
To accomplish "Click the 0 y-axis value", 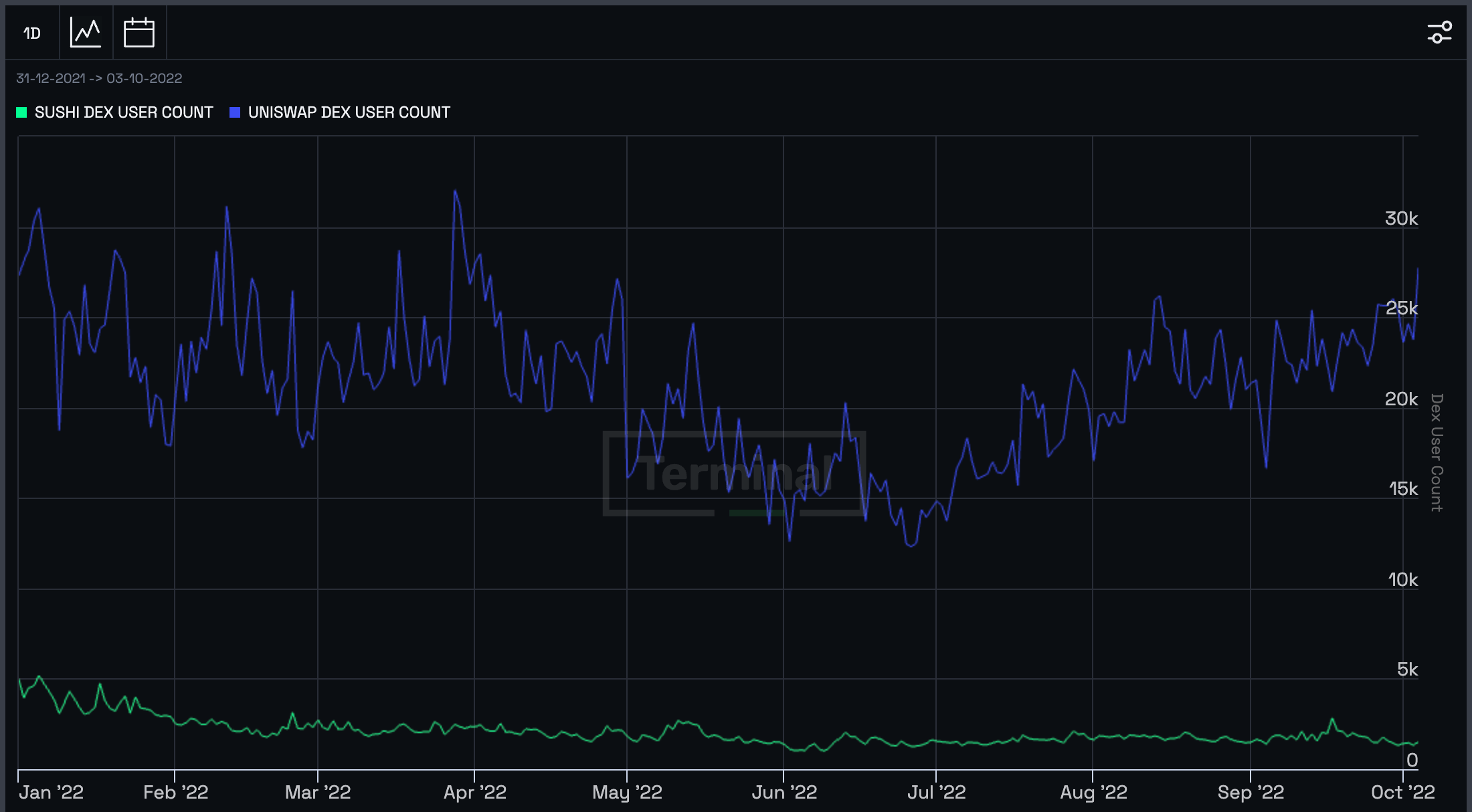I will point(1412,760).
